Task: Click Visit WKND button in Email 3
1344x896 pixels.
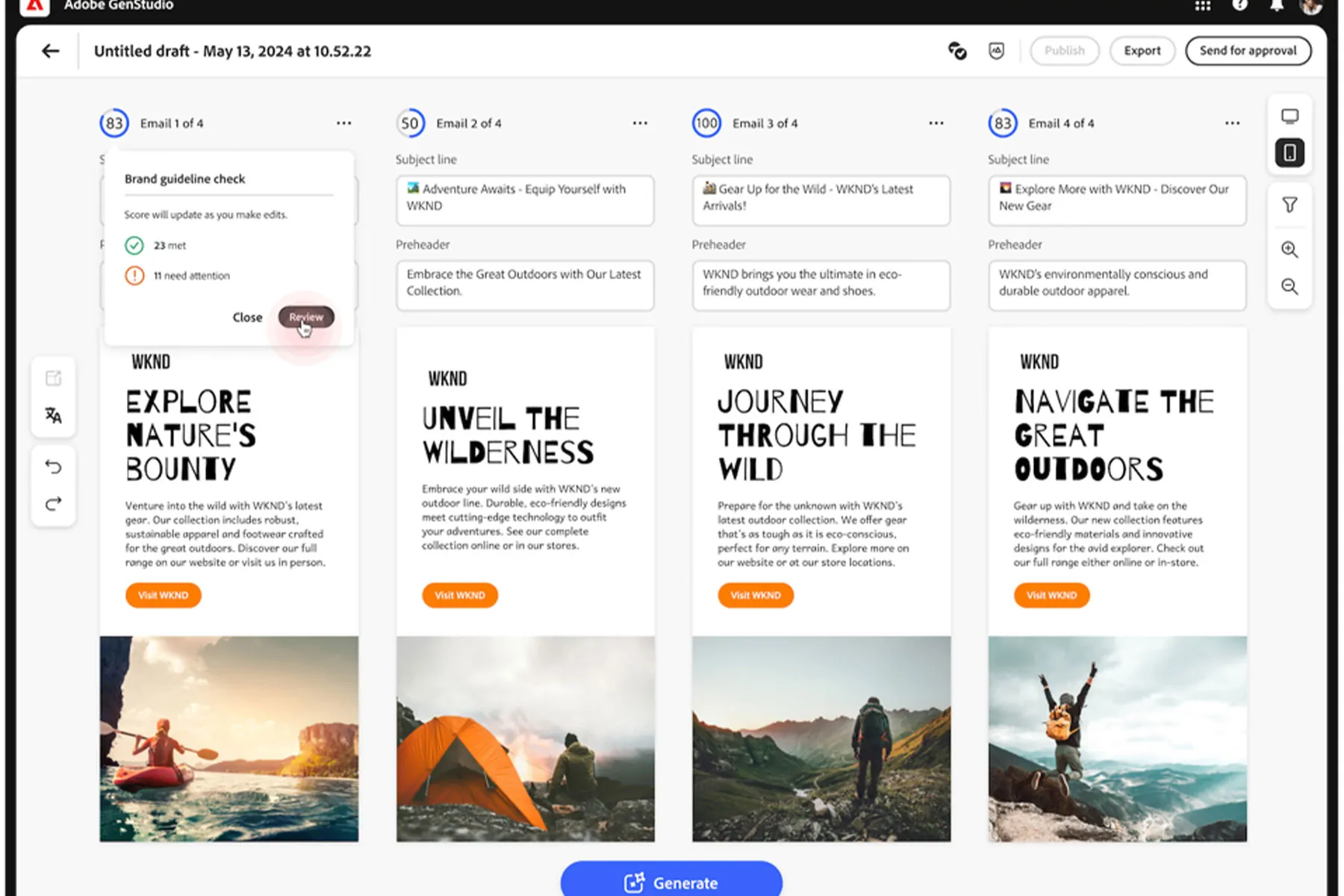Action: coord(756,595)
